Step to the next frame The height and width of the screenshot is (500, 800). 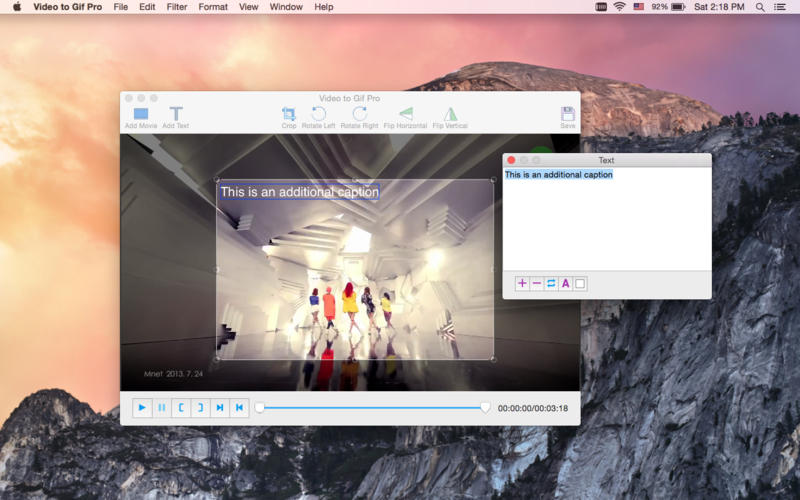pyautogui.click(x=220, y=408)
